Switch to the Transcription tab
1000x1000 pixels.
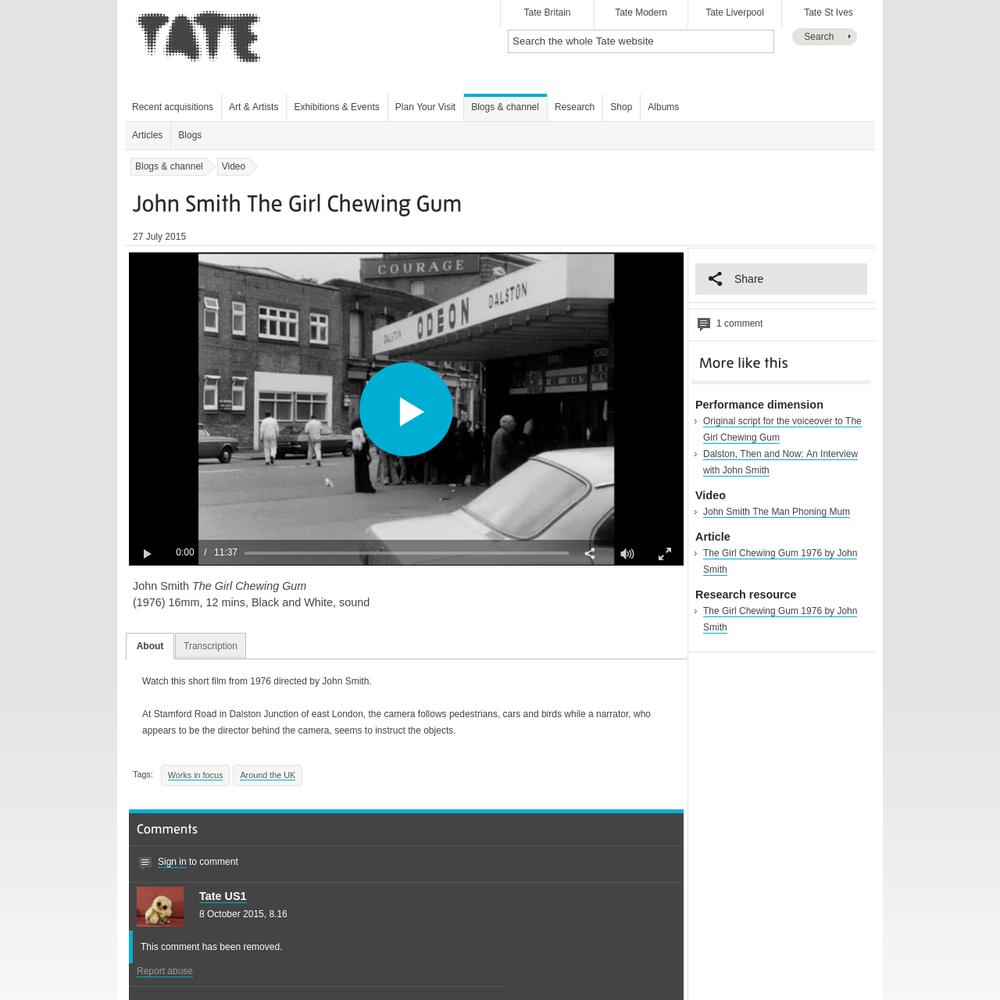(x=210, y=646)
